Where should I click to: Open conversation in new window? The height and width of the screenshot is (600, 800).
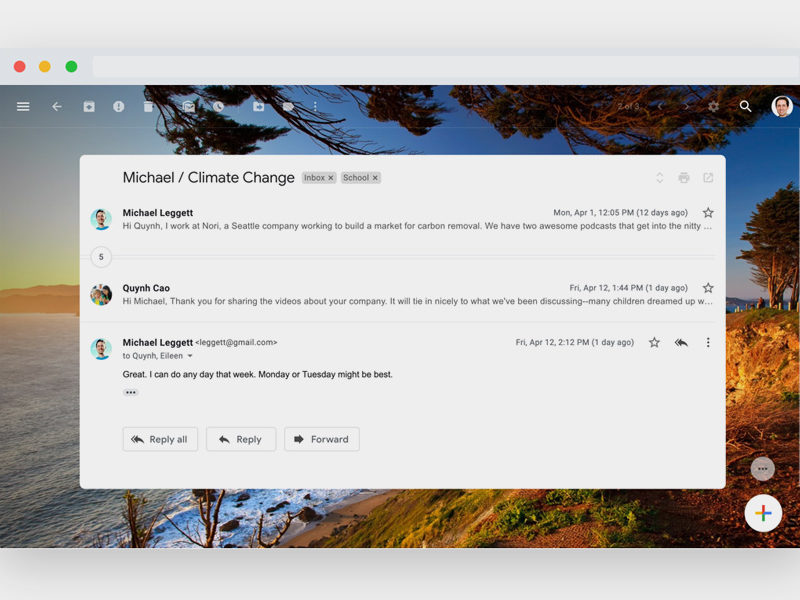pos(708,178)
